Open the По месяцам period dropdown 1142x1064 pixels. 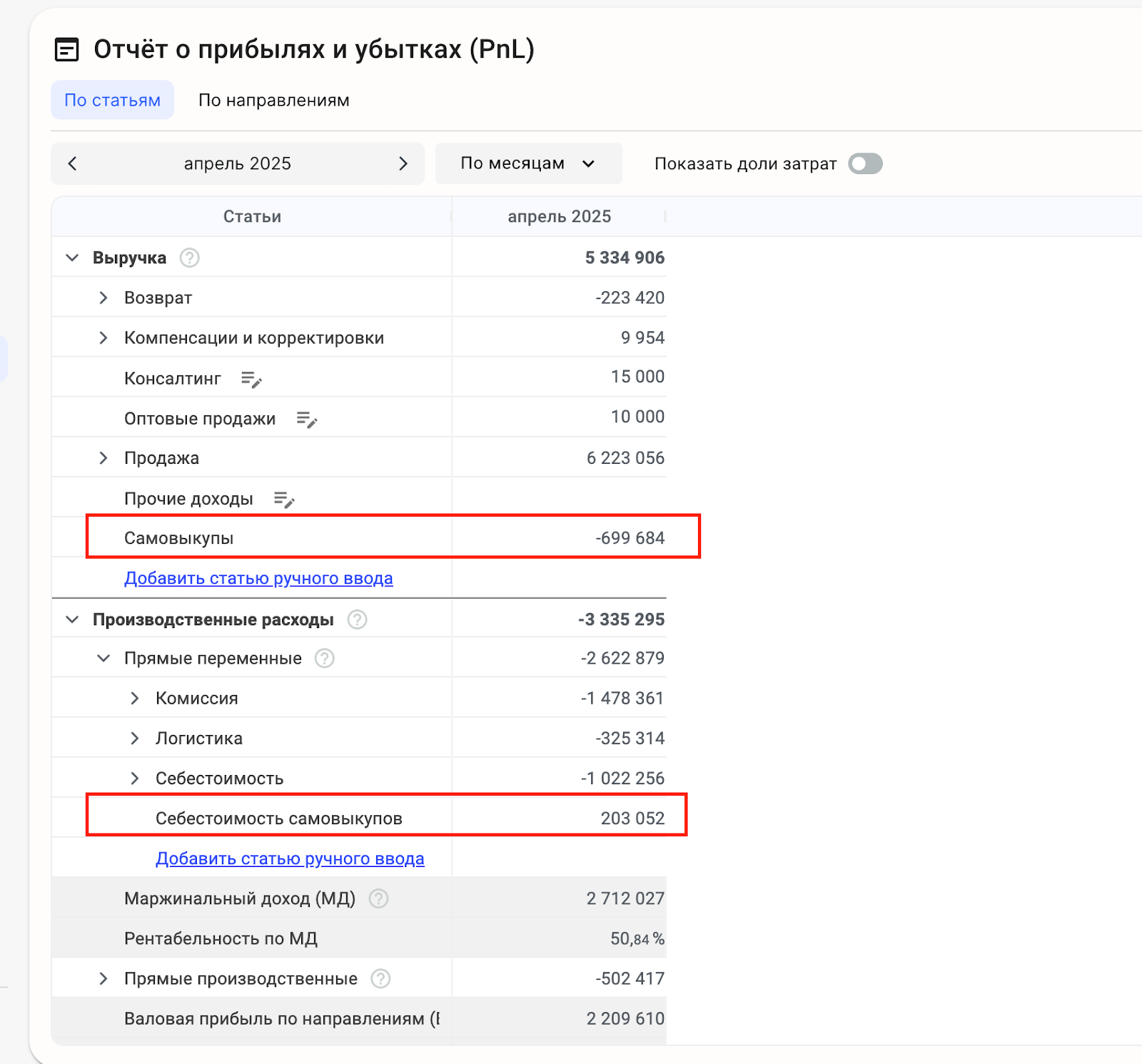pos(528,163)
